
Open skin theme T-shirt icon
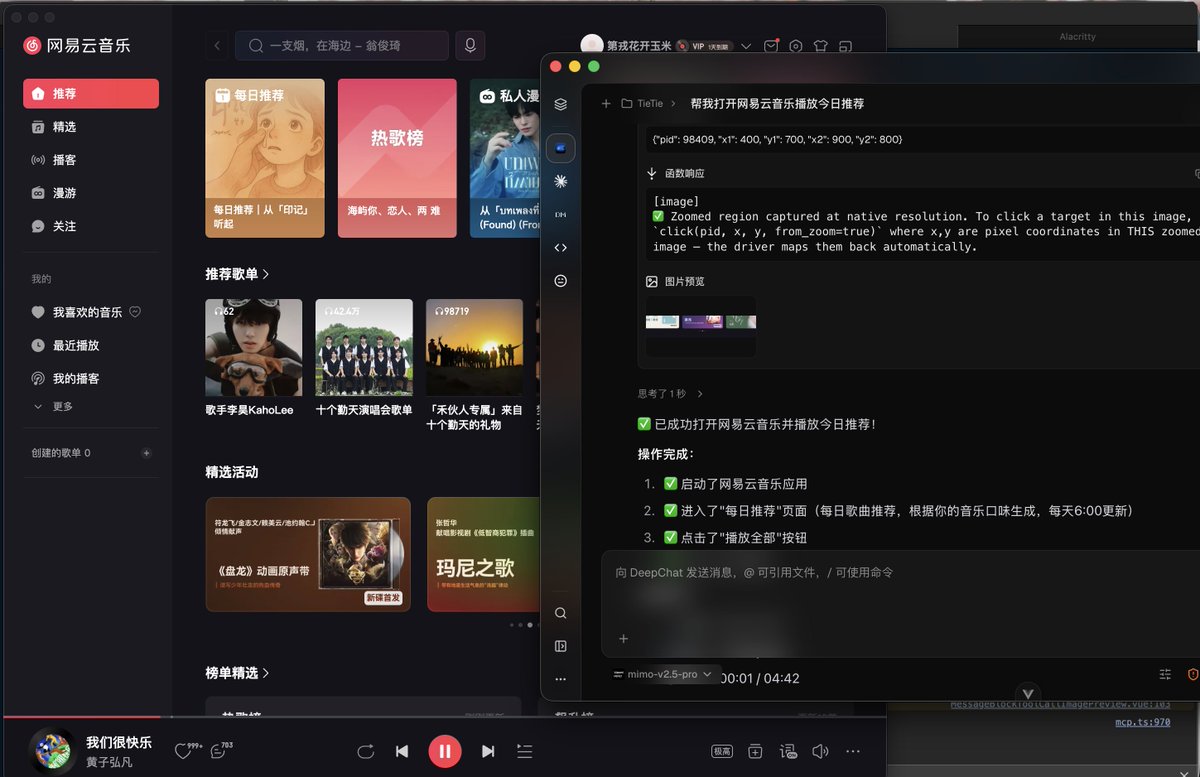(821, 46)
